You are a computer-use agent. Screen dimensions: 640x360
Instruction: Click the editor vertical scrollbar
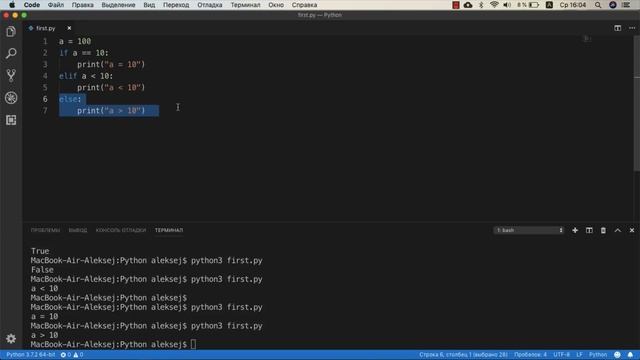click(637, 102)
